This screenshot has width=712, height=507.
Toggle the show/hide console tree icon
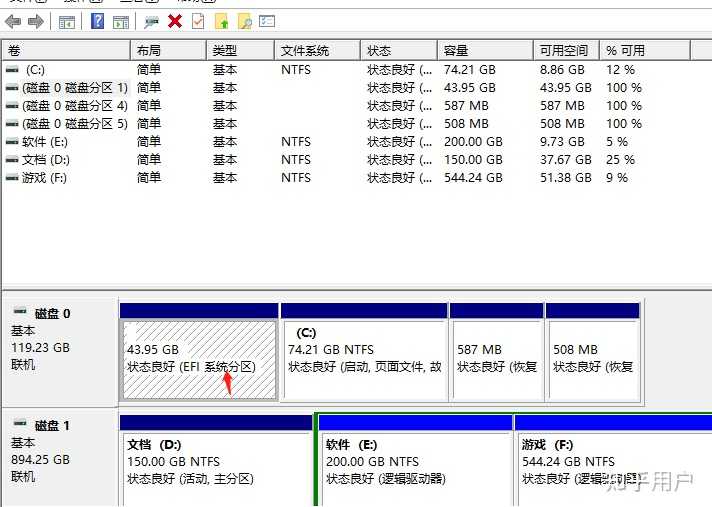[67, 22]
